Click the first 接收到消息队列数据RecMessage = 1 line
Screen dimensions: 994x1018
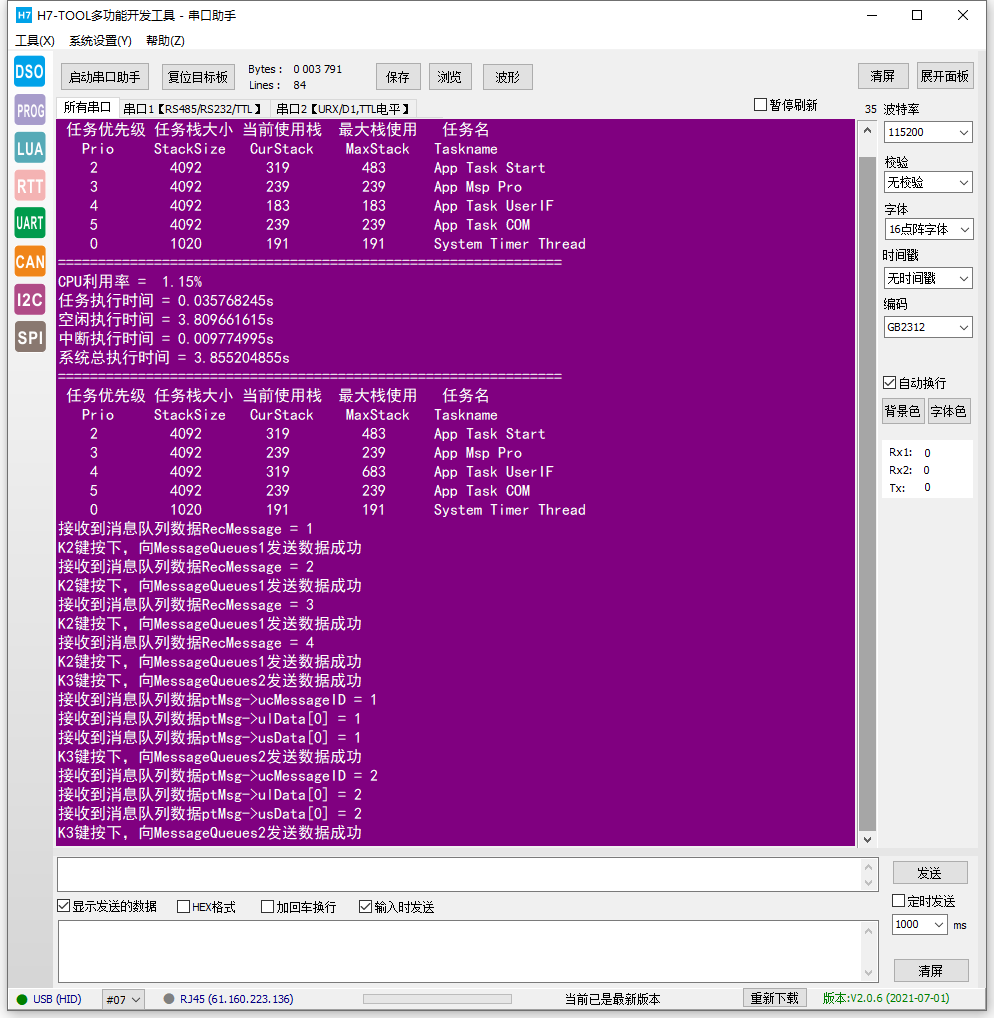(x=186, y=528)
